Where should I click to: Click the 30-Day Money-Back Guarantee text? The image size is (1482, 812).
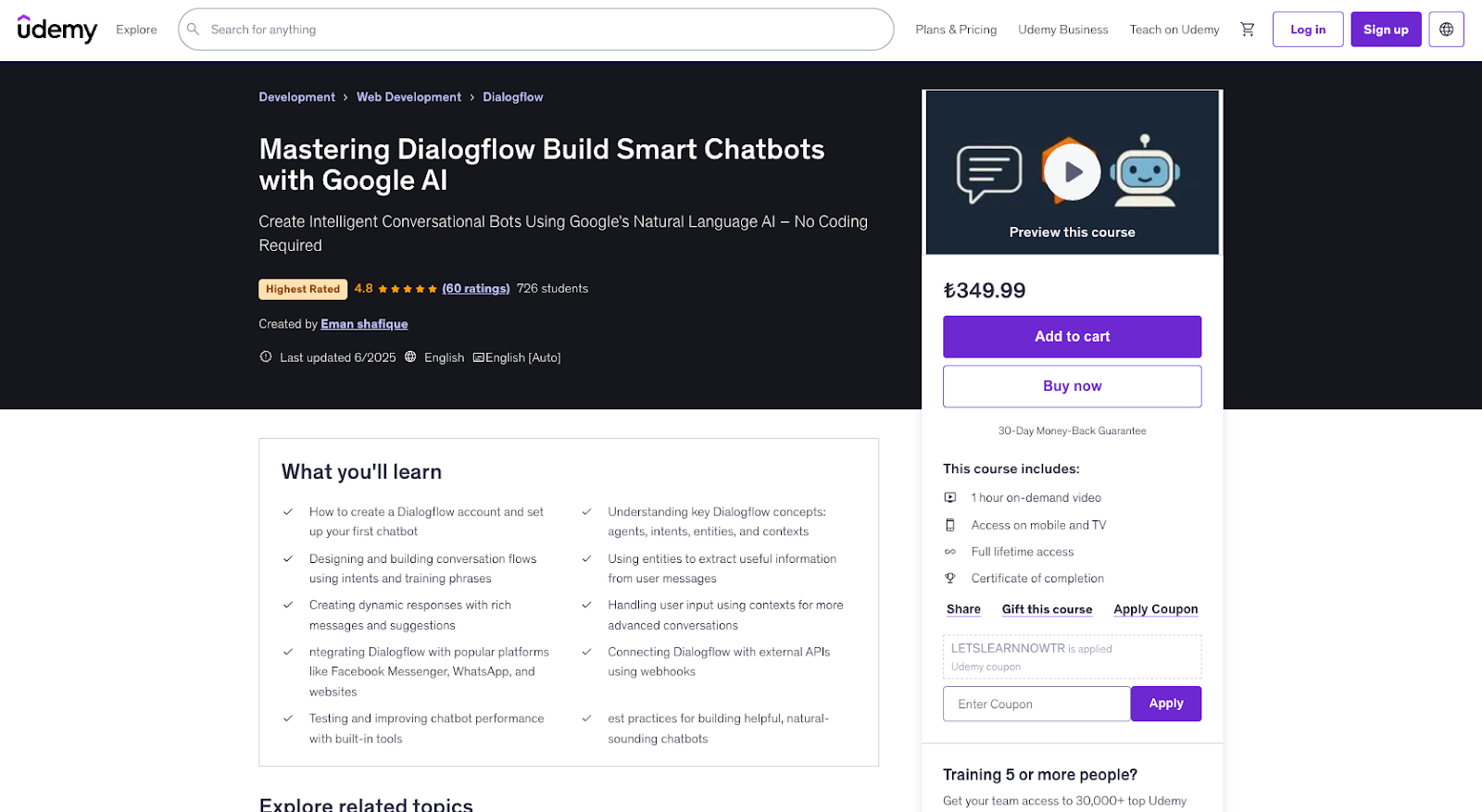click(1072, 431)
